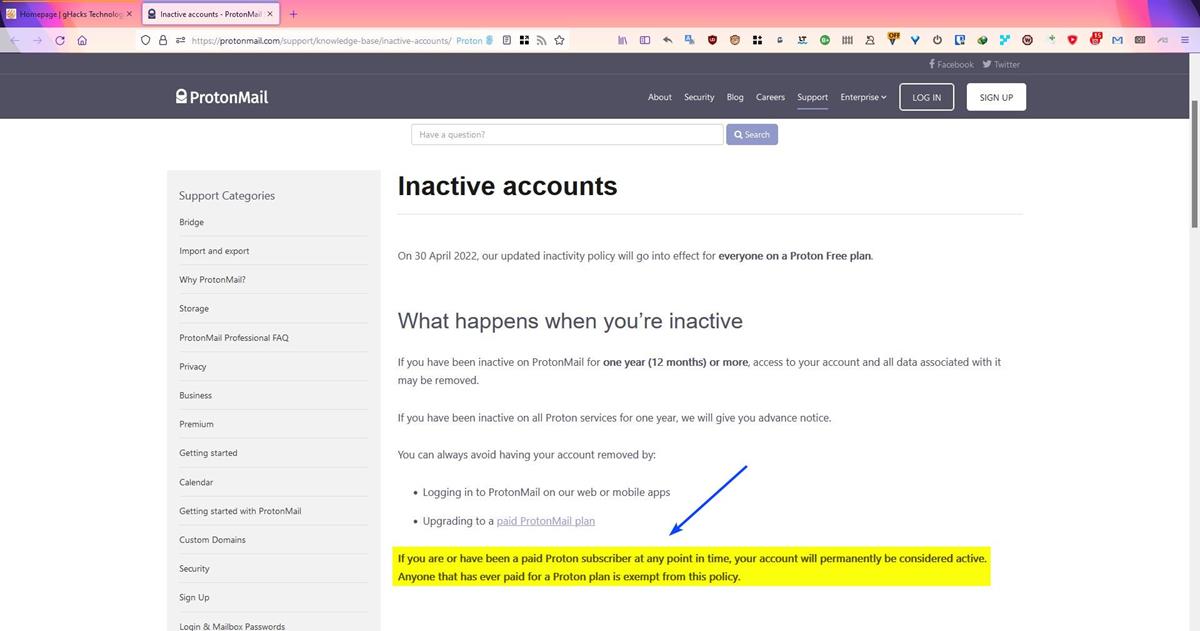Open the Firefox hamburger menu
Image resolution: width=1200 pixels, height=631 pixels.
point(1187,40)
